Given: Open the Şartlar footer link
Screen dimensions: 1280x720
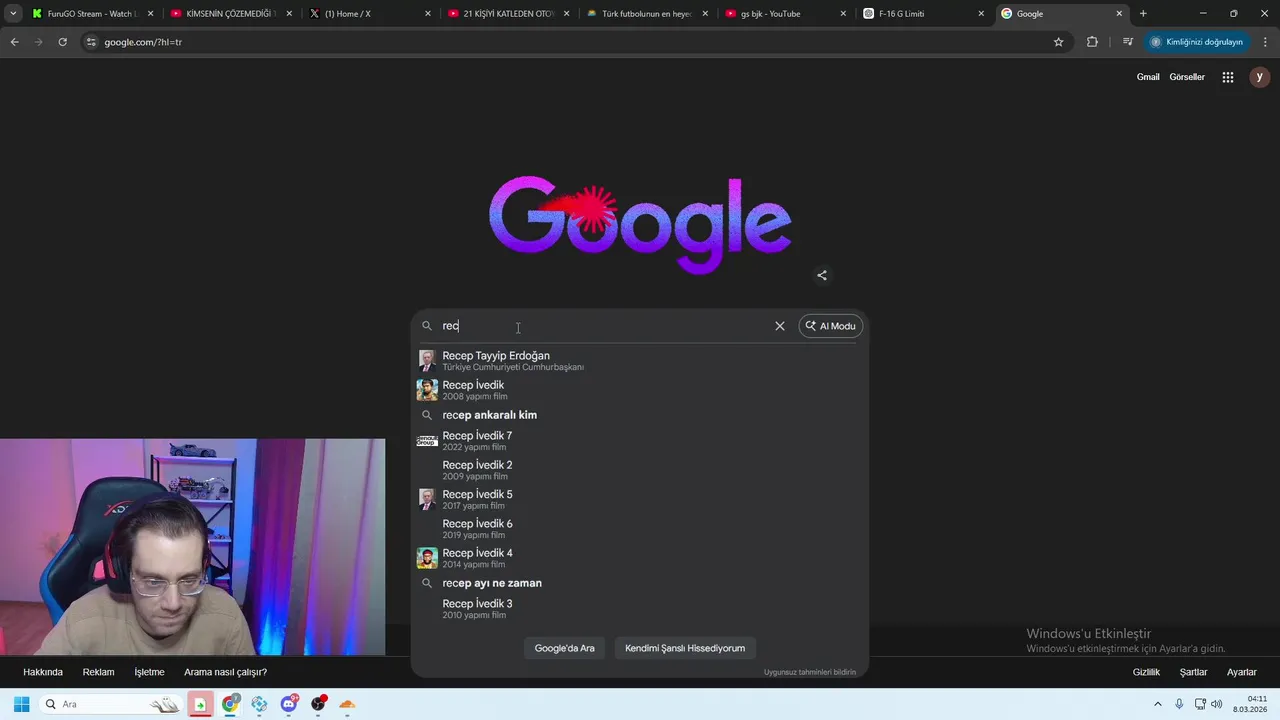Looking at the screenshot, I should pyautogui.click(x=1193, y=672).
